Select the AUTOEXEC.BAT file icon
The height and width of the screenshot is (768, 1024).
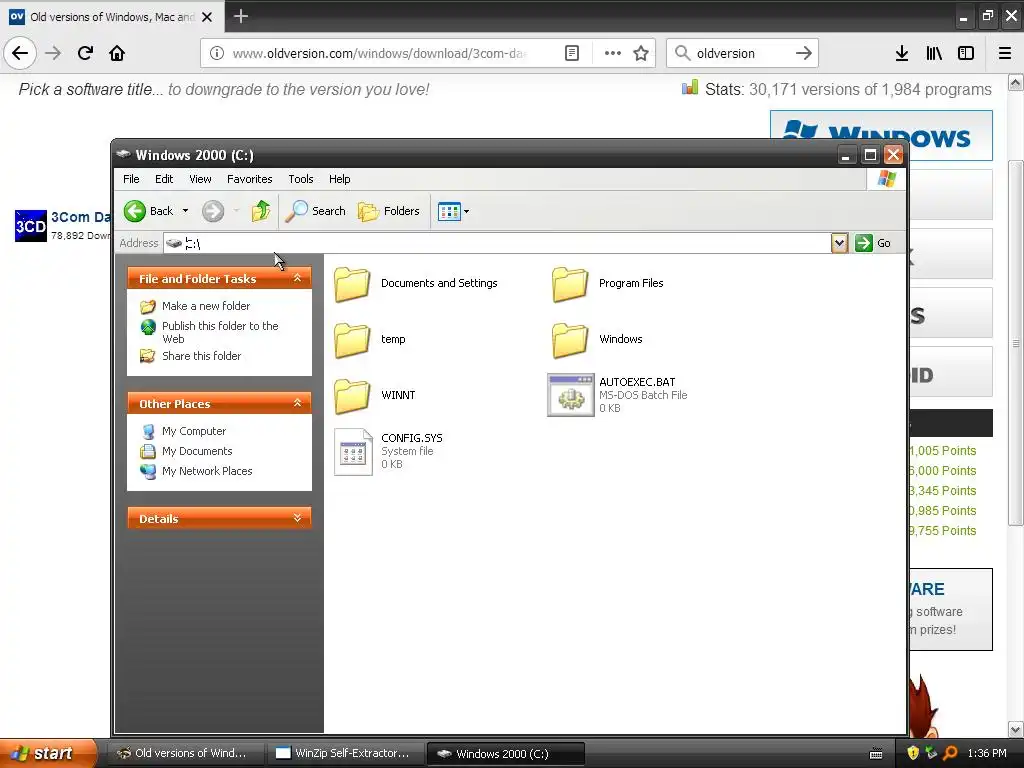coord(570,395)
